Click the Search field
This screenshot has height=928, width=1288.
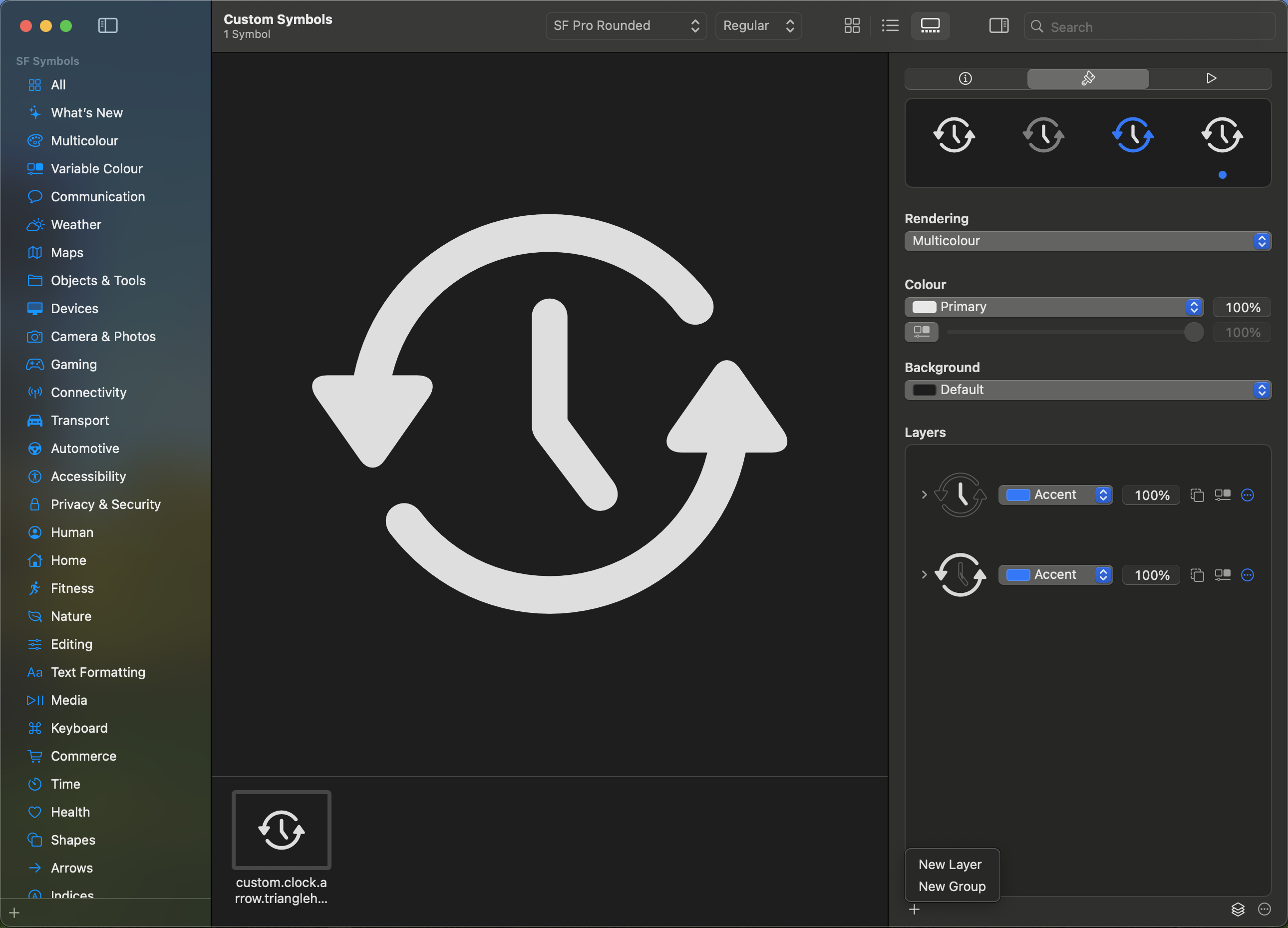pyautogui.click(x=1150, y=26)
